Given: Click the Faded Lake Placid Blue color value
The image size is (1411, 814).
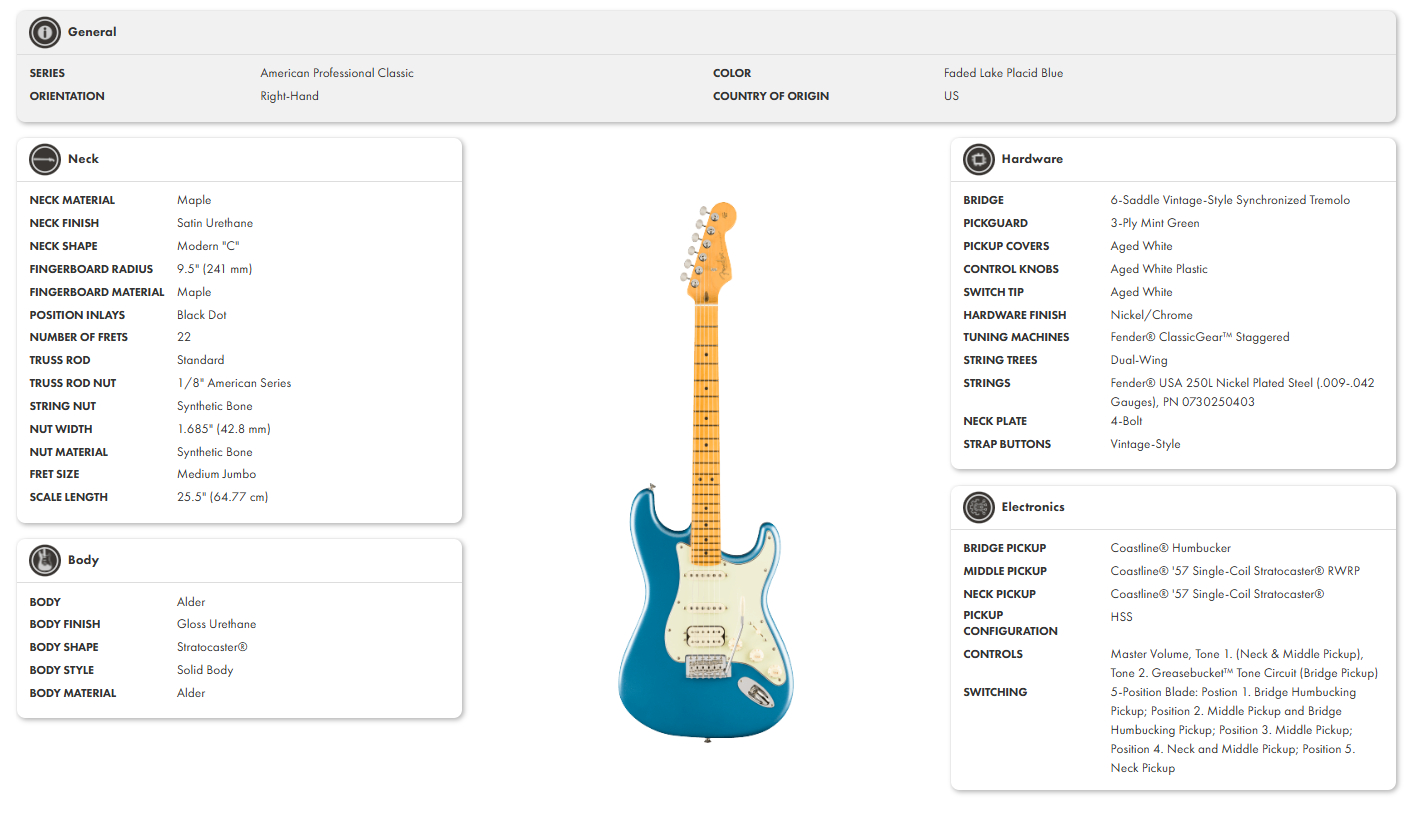Looking at the screenshot, I should pos(1004,72).
